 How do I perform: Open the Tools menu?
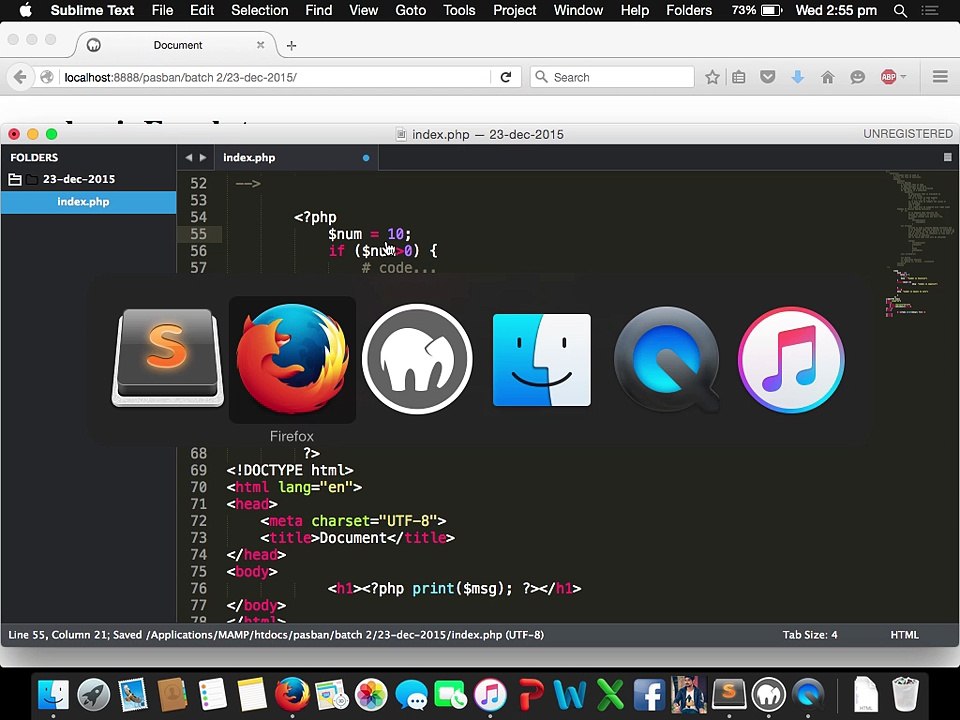click(x=459, y=10)
